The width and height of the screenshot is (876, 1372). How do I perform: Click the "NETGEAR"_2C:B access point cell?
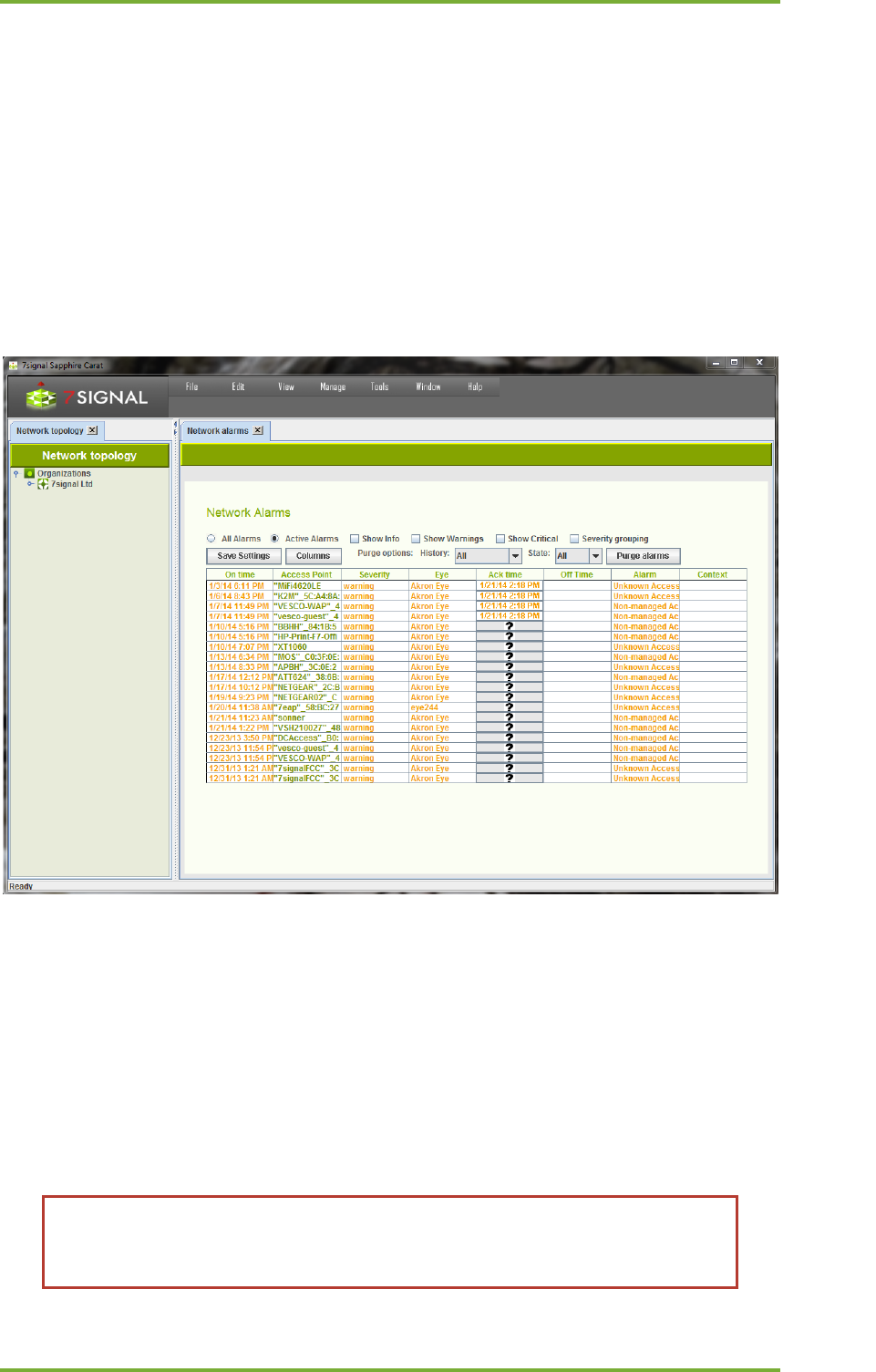click(307, 687)
